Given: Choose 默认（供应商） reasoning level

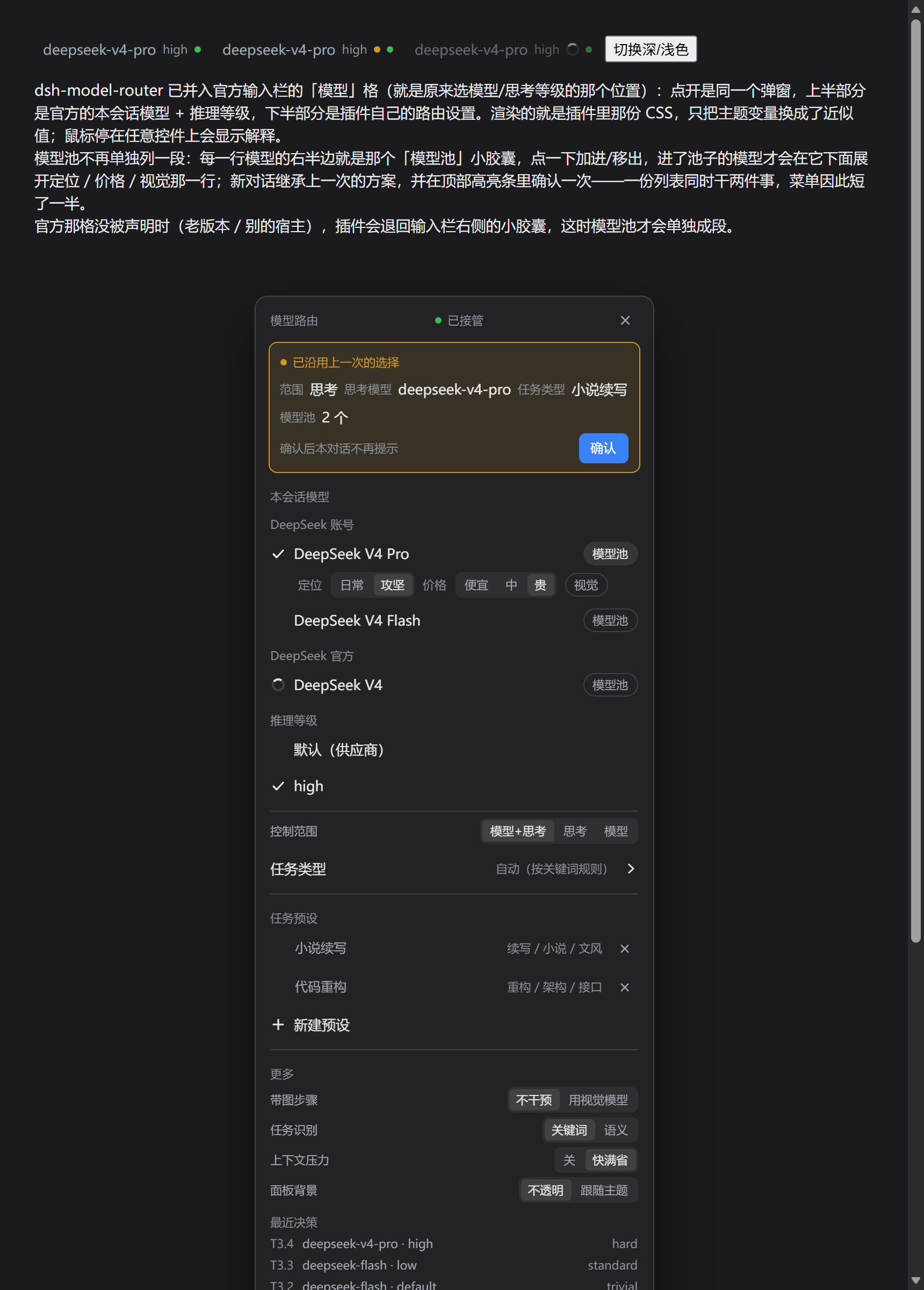Looking at the screenshot, I should point(454,750).
